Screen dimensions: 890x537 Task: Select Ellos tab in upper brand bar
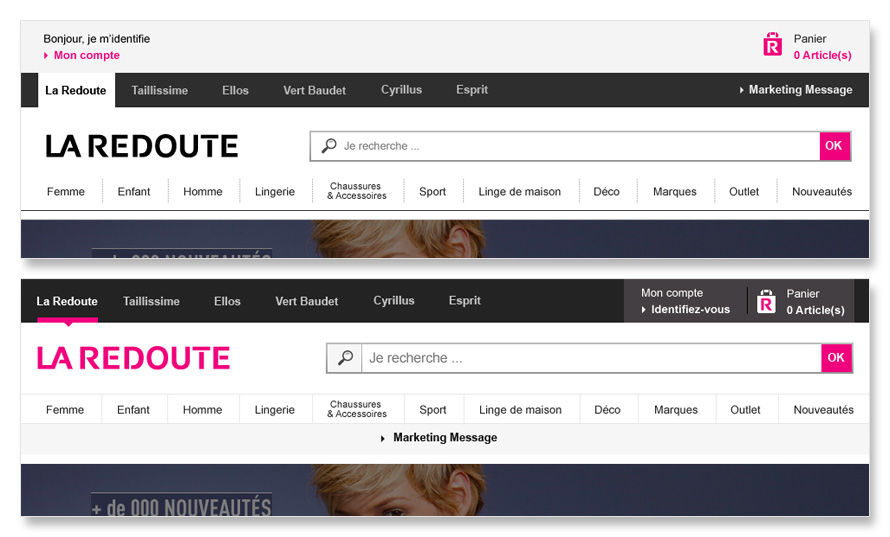point(236,90)
